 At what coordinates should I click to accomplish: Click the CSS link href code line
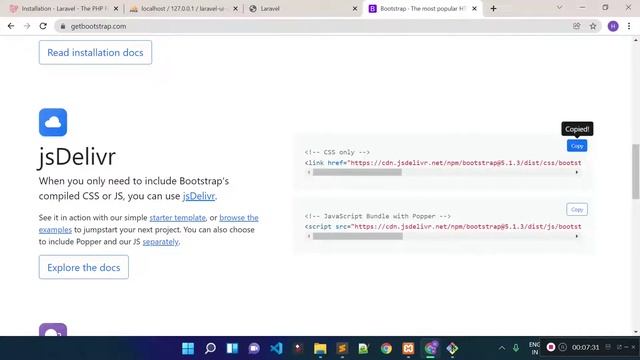[x=443, y=163]
